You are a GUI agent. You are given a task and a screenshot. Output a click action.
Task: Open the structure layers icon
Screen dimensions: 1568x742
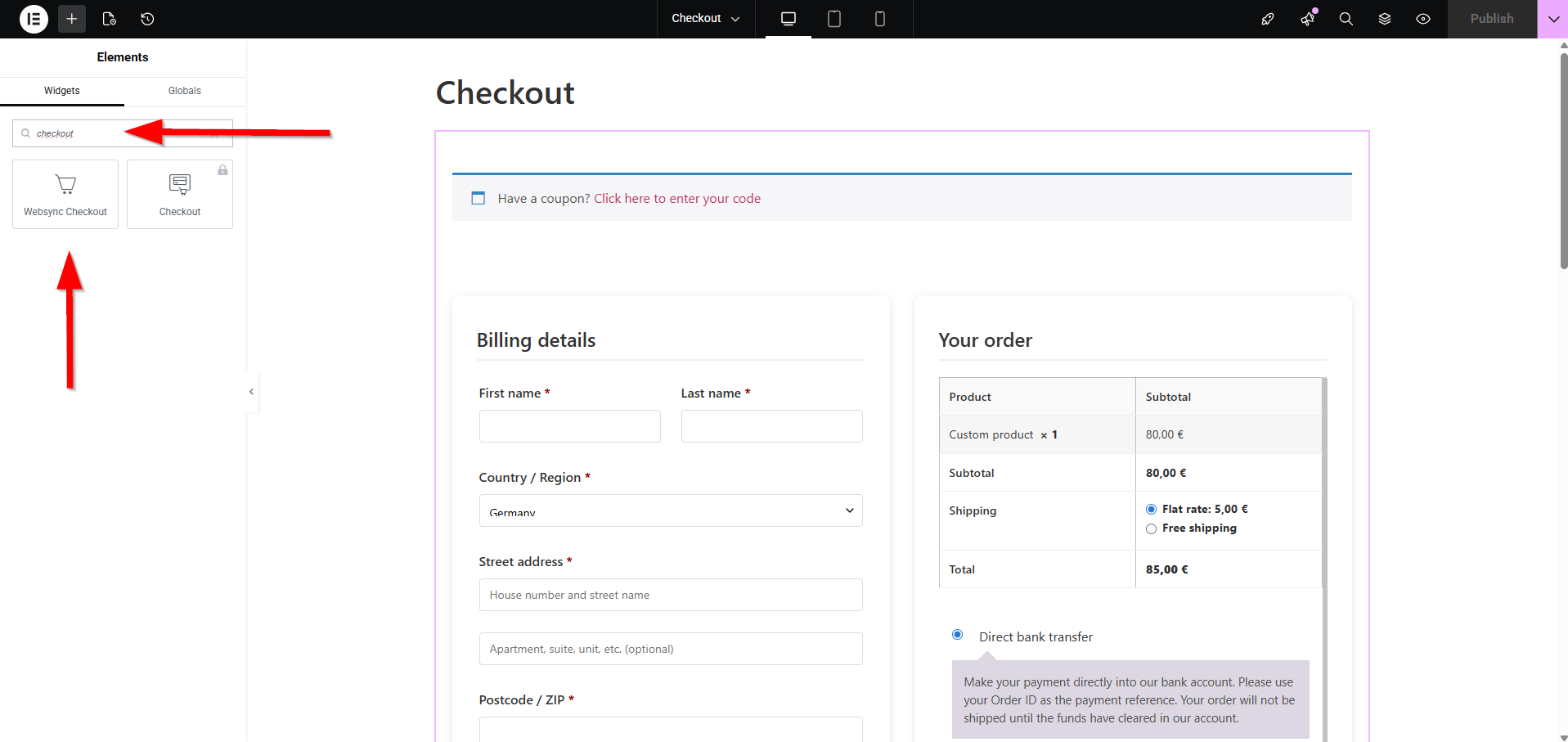pos(1384,19)
